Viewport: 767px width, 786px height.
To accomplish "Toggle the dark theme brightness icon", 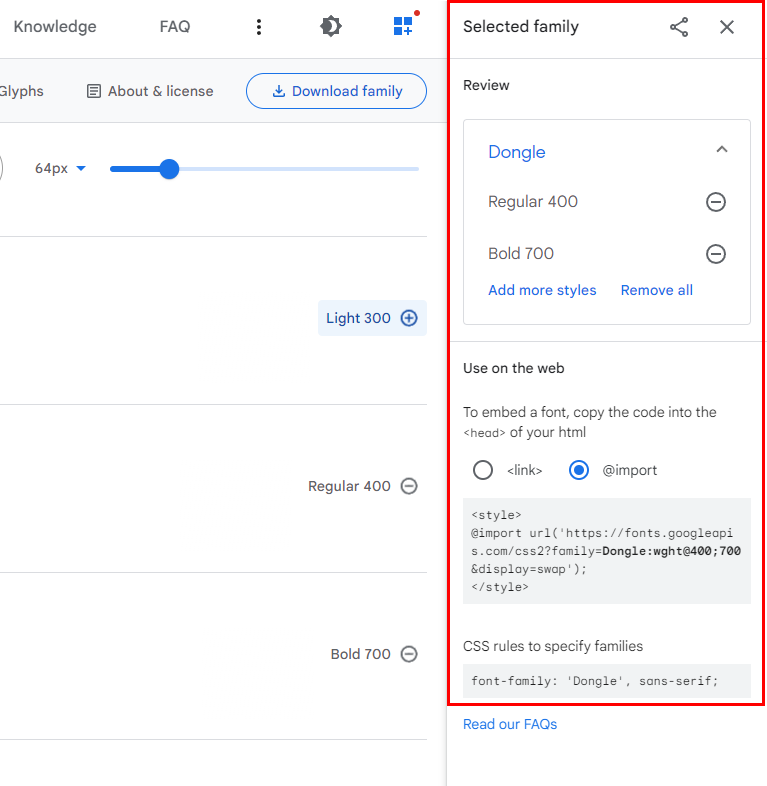I will pyautogui.click(x=331, y=26).
